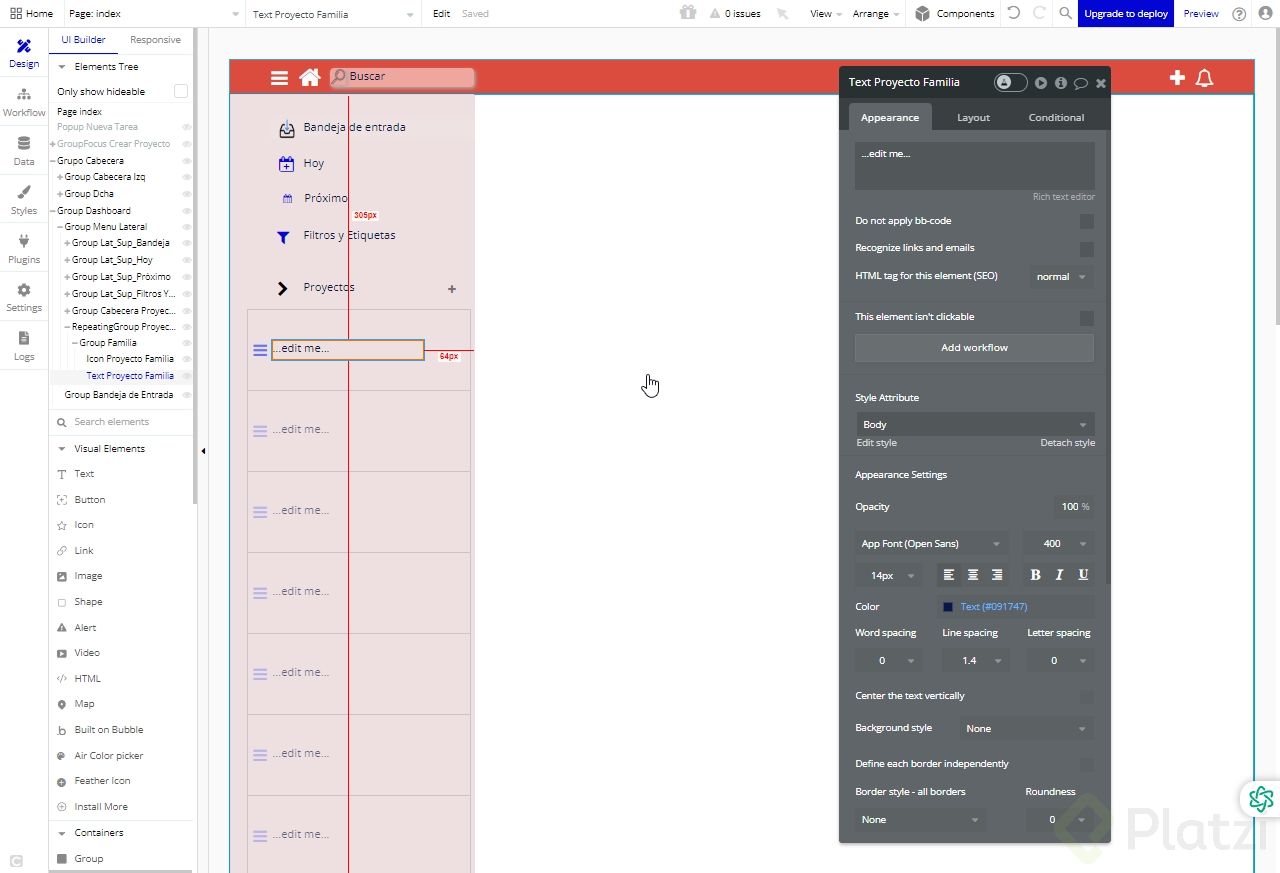Open the Edit menu
This screenshot has width=1280, height=873.
441,14
